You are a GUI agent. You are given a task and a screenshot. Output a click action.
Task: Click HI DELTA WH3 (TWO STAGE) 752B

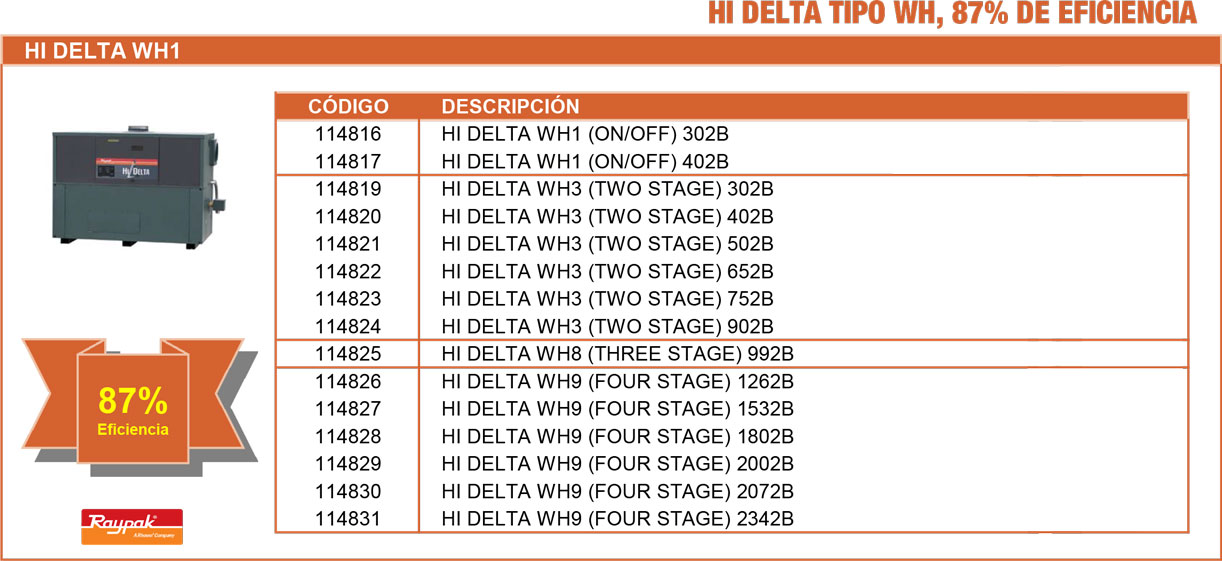[607, 299]
